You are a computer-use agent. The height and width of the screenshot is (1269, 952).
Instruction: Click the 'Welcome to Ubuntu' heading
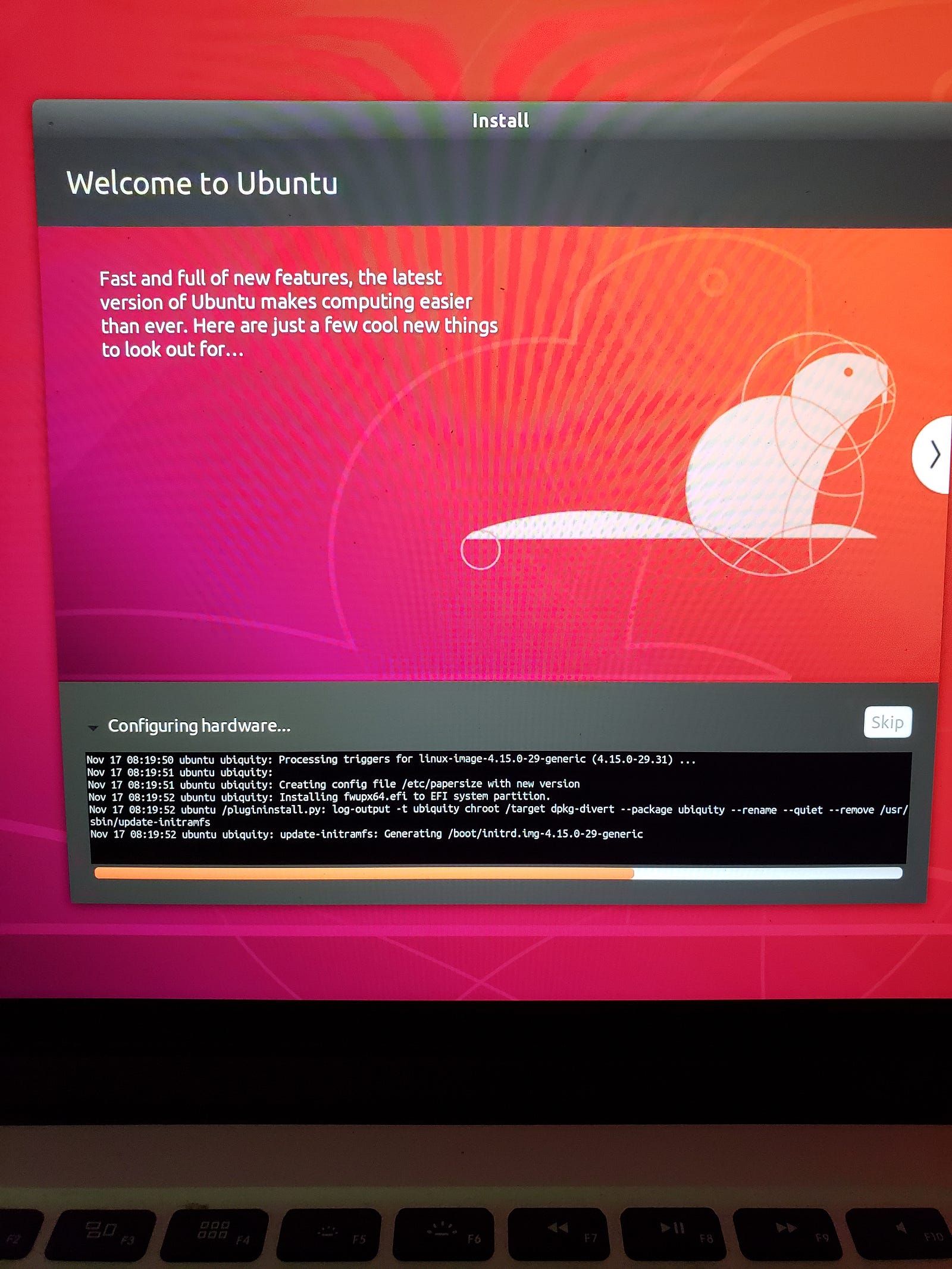(202, 183)
